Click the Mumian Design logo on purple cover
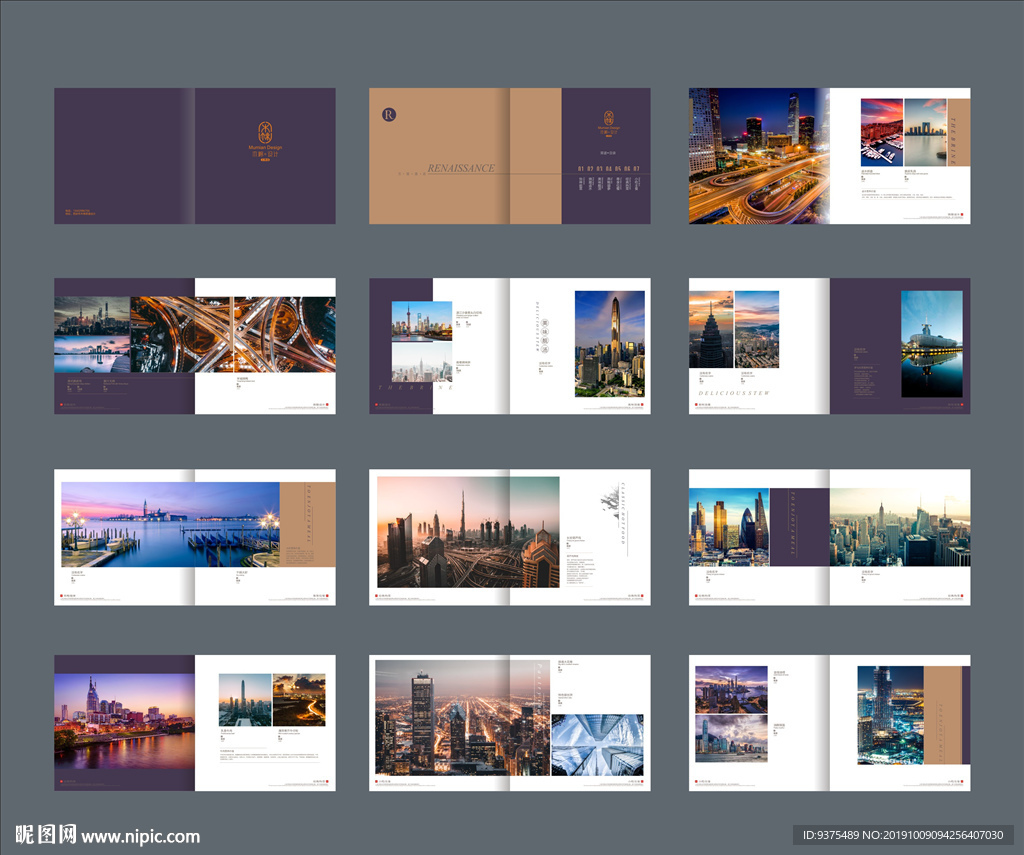The height and width of the screenshot is (855, 1024). (x=265, y=140)
